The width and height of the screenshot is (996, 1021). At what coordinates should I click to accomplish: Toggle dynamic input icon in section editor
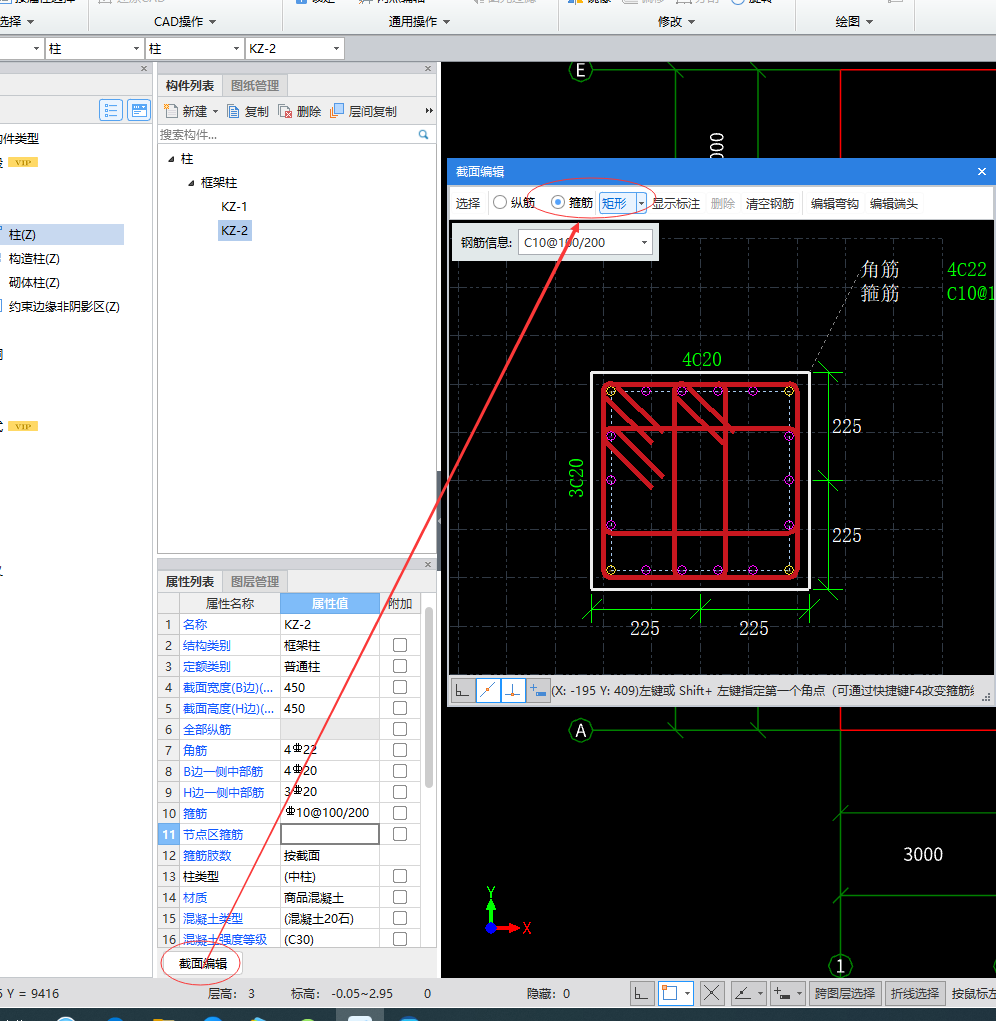click(538, 690)
